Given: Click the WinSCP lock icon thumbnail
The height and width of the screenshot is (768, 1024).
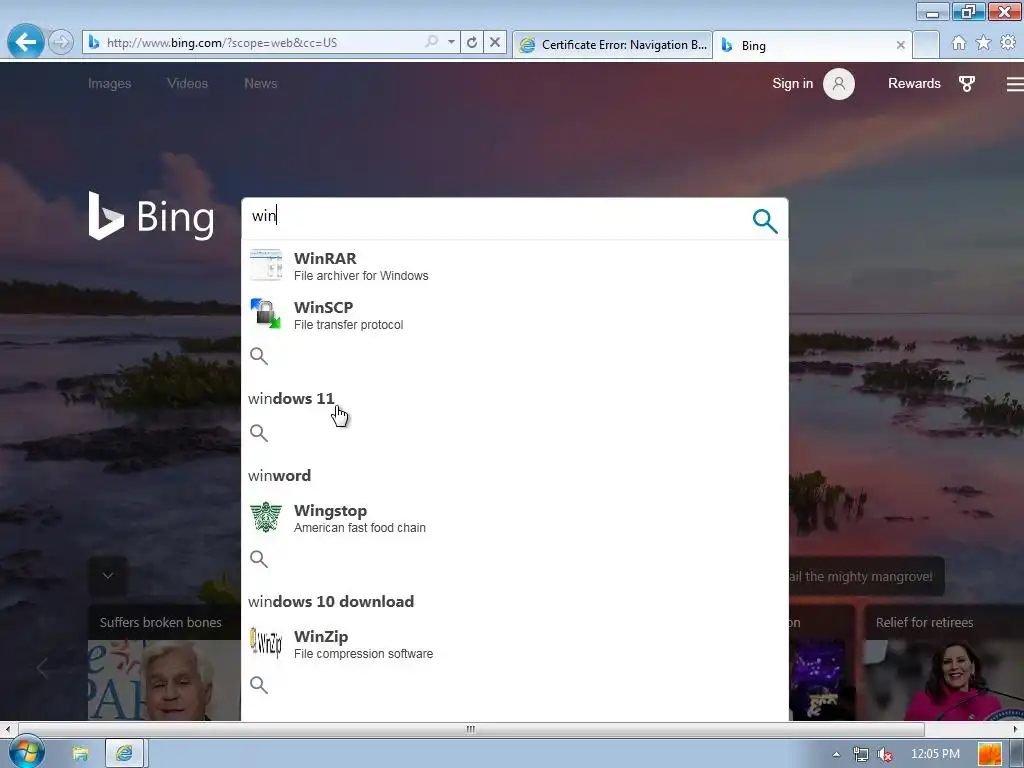Looking at the screenshot, I should (x=266, y=314).
